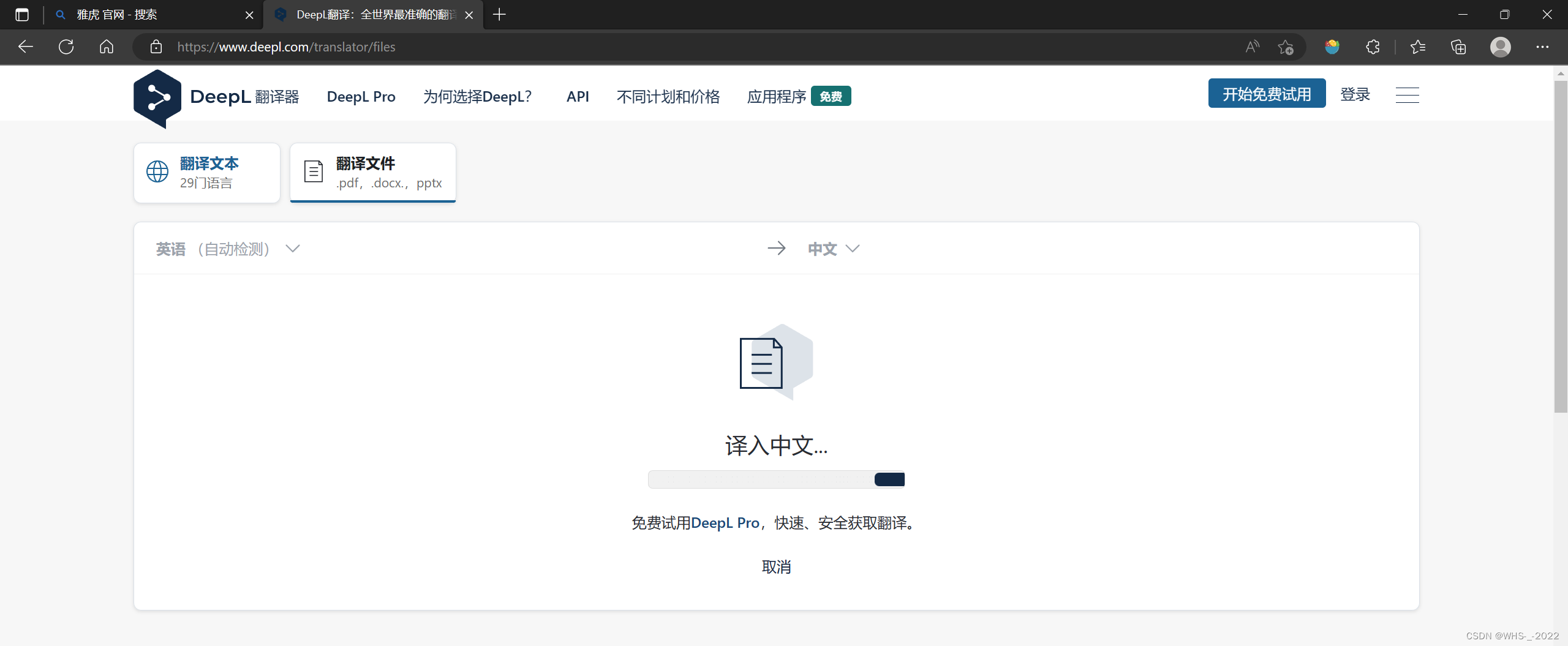Open 为何选择DeepL? menu item
This screenshot has height=646, width=1568.
[478, 97]
